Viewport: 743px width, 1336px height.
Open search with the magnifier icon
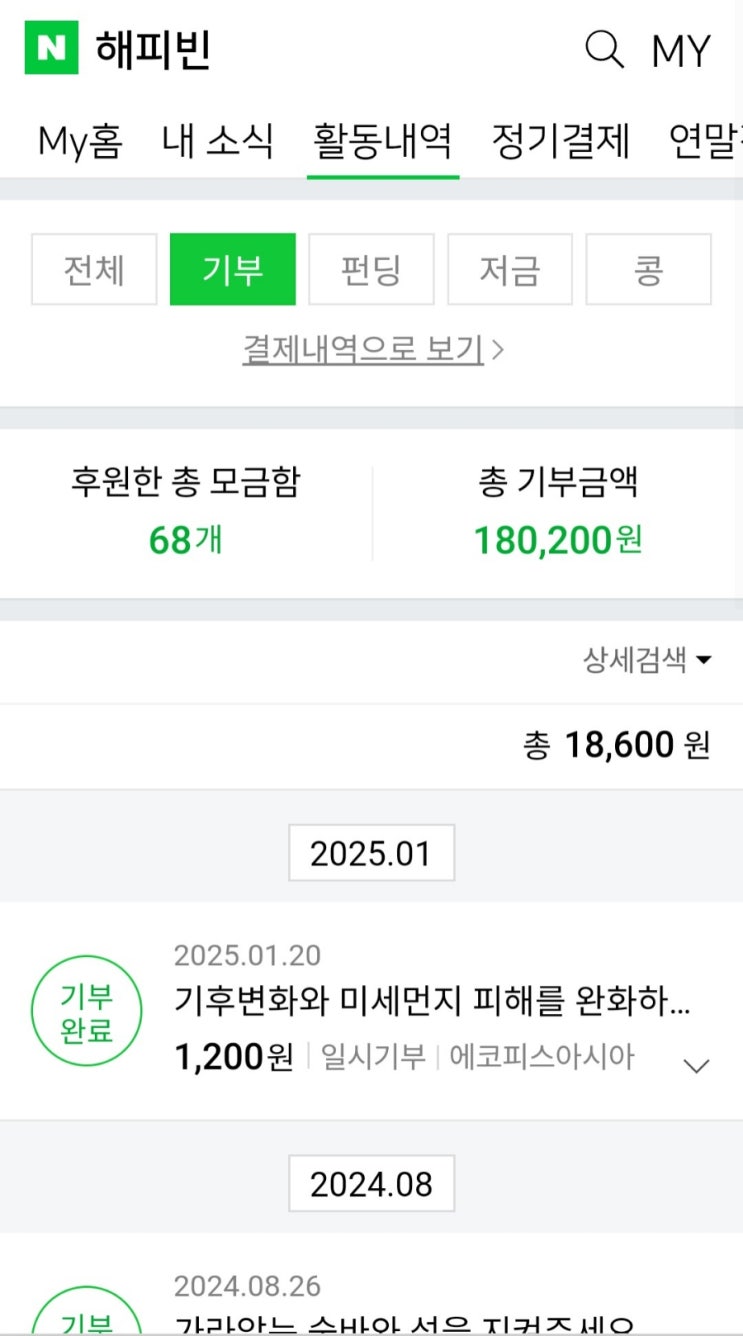604,49
